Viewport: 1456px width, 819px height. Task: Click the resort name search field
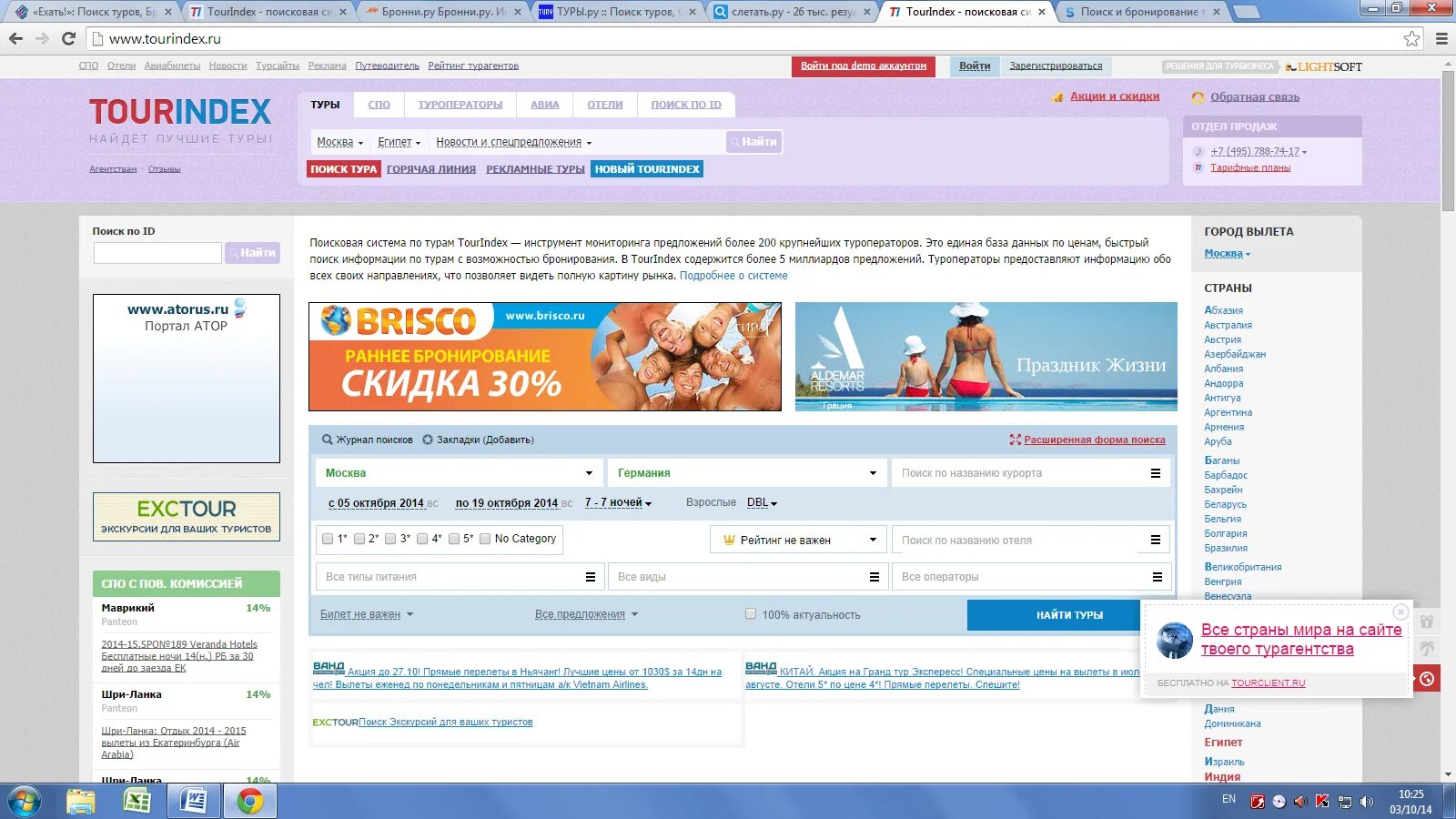tap(1018, 473)
